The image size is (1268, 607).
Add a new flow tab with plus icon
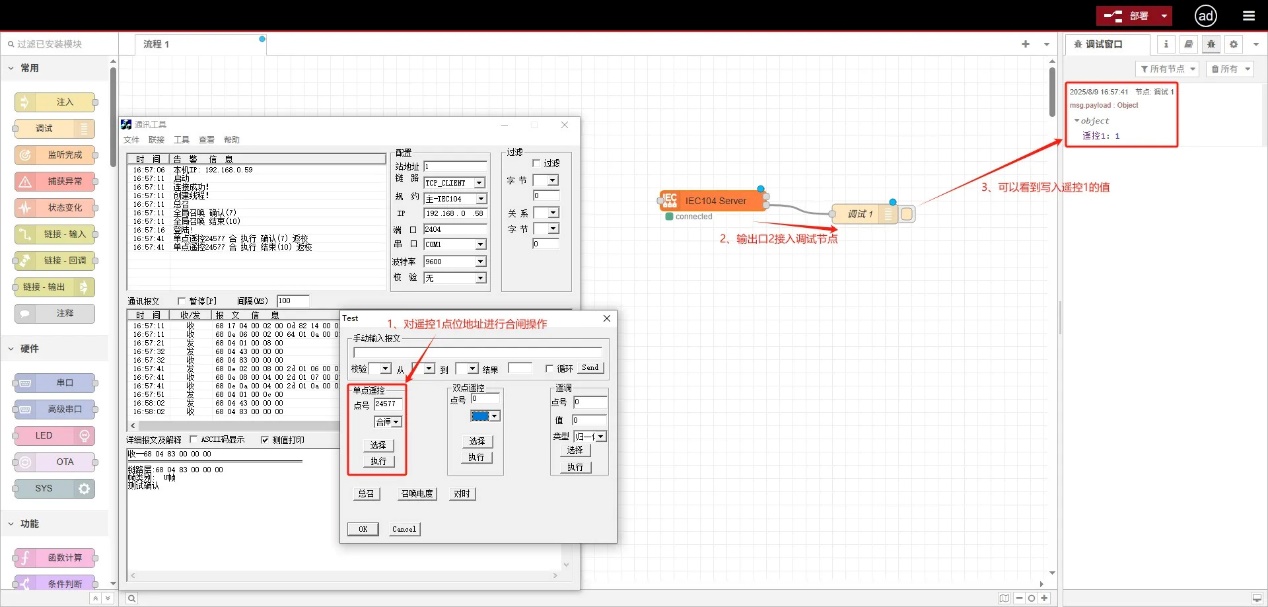click(x=1025, y=44)
